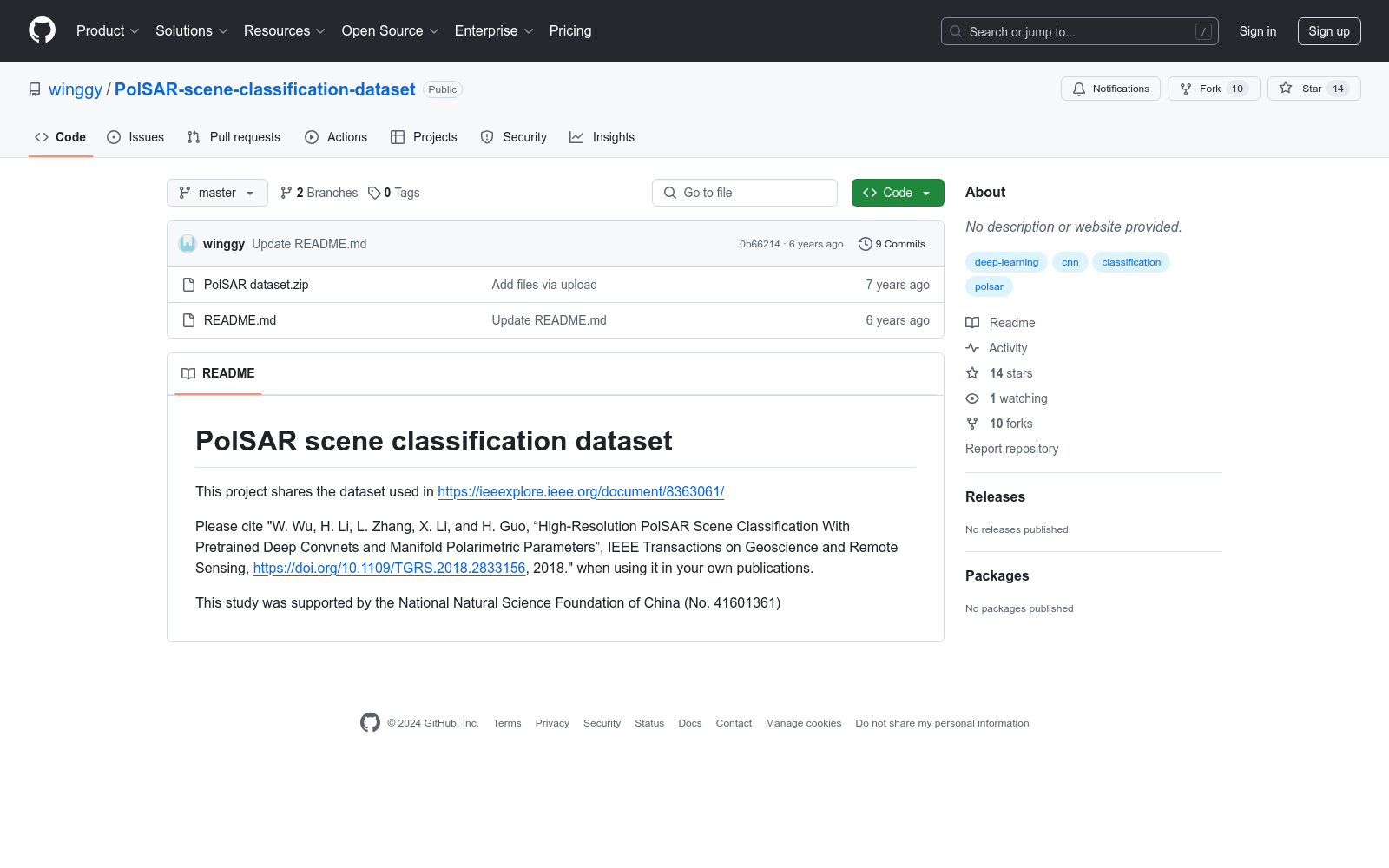Click the GitHub mark icon in the footer
Viewport: 1389px width, 868px height.
point(370,722)
